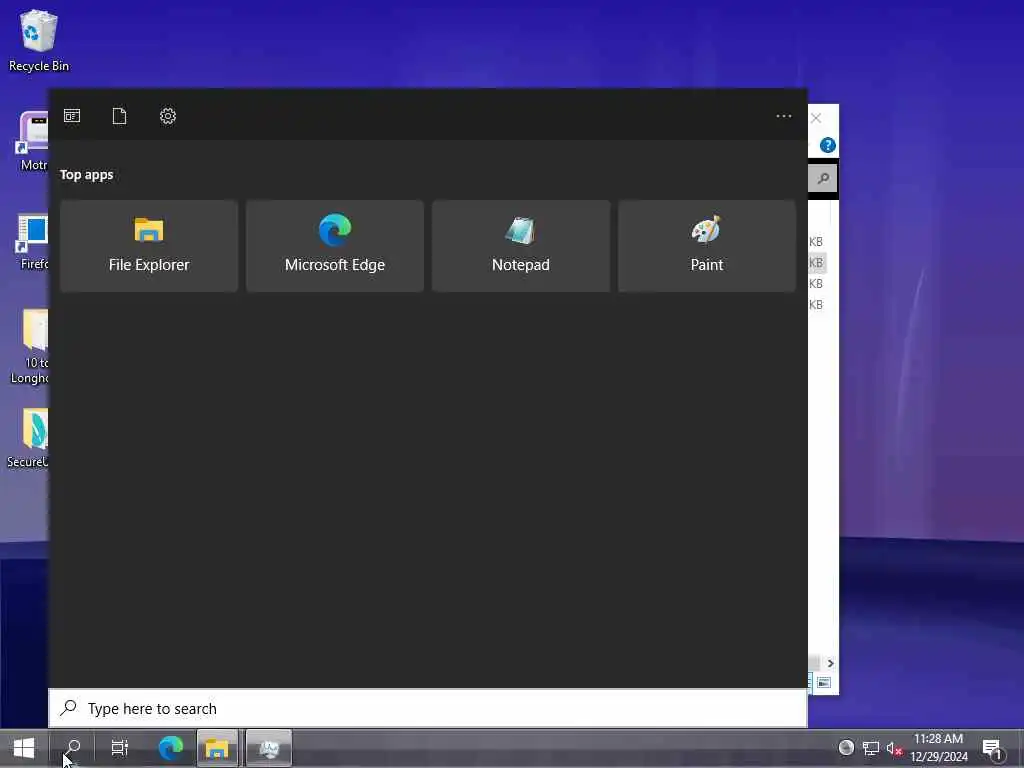
Task: Open Microsoft Edge from the taskbar
Action: tap(171, 748)
